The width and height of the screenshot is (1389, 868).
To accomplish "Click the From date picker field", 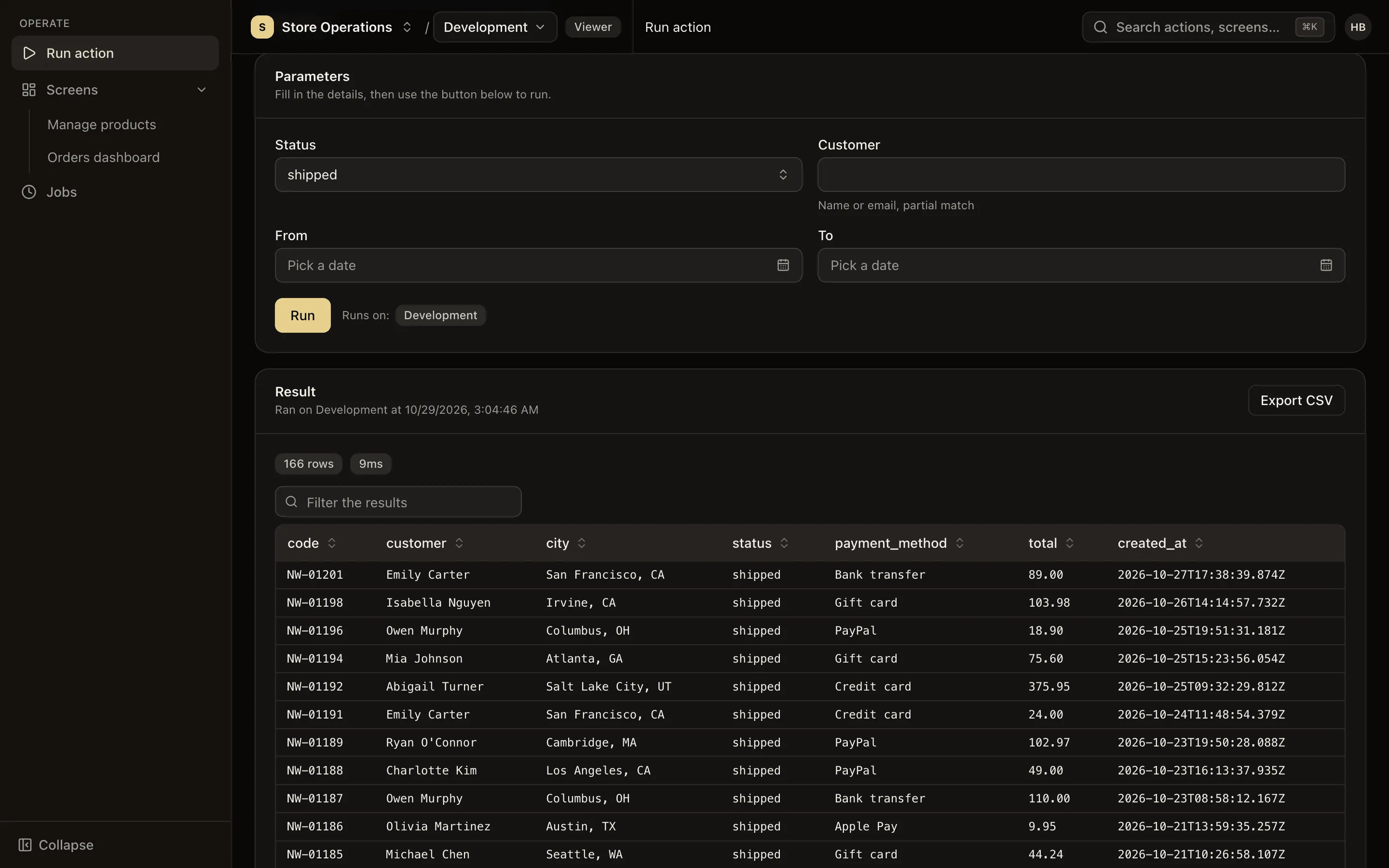I will click(x=538, y=265).
